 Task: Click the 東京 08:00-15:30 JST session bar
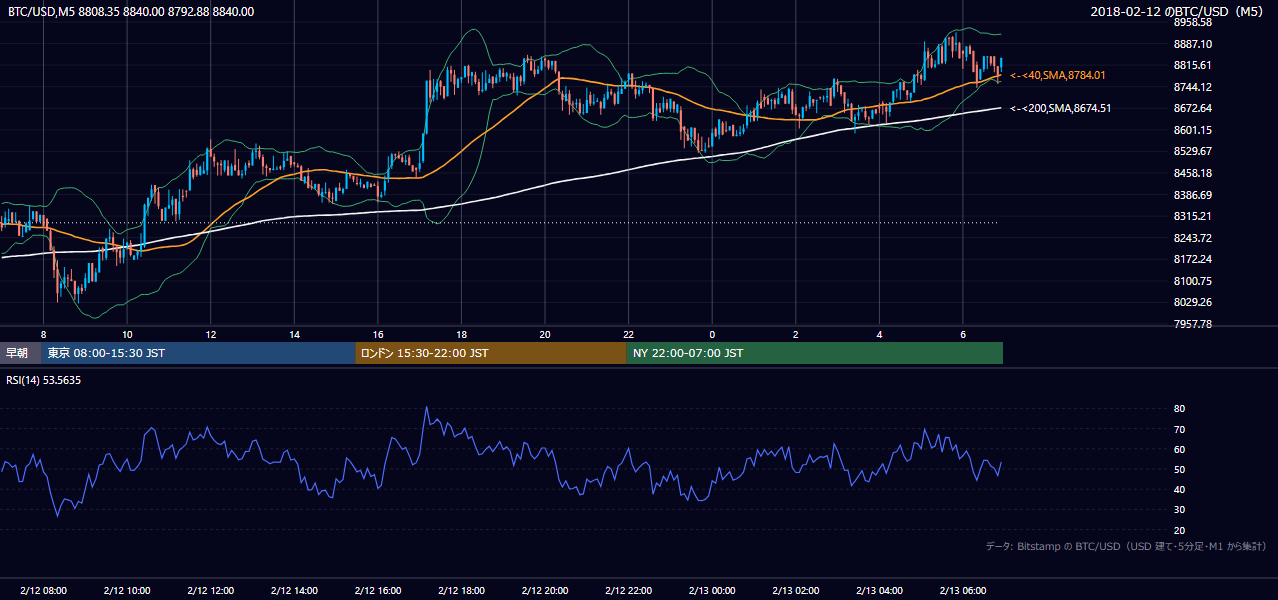click(199, 353)
